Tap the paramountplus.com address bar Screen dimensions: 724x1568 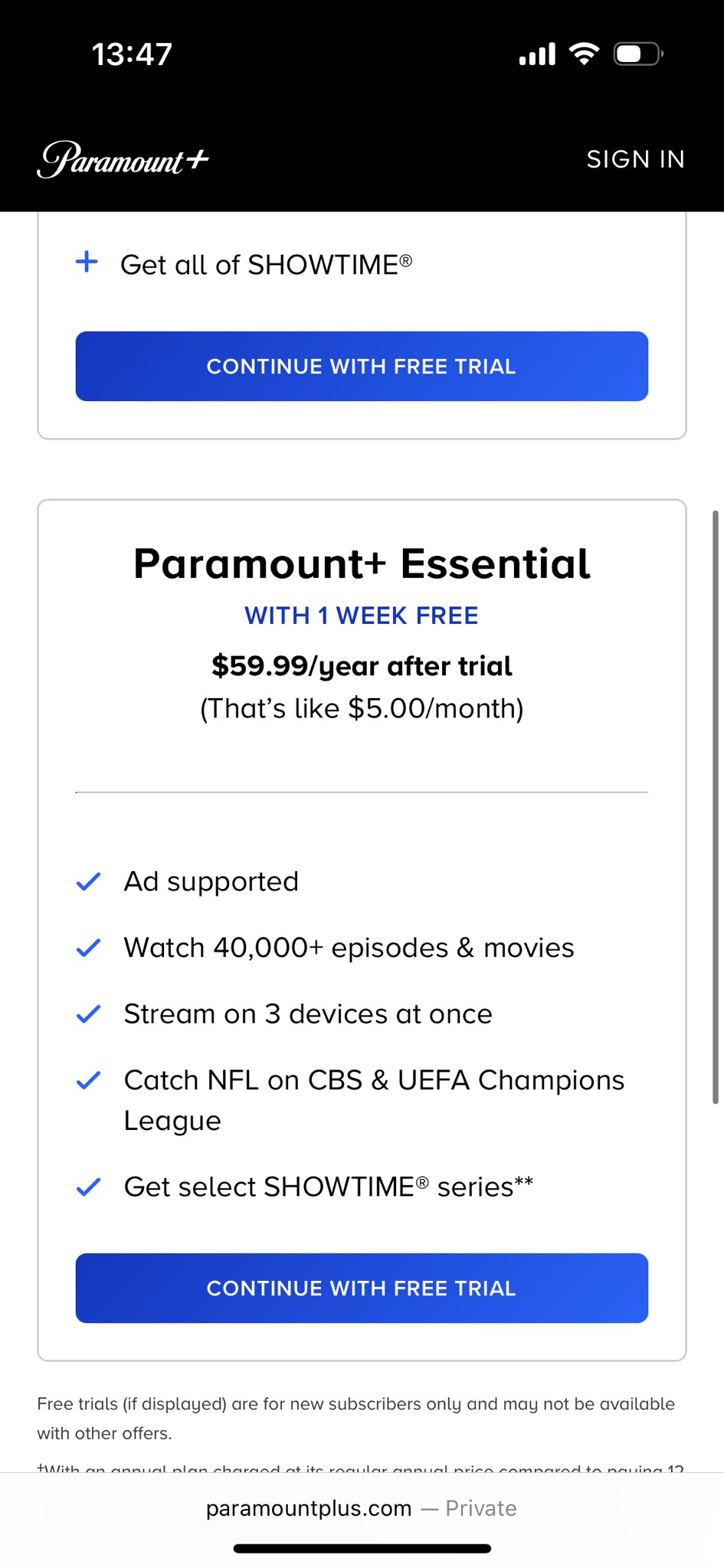[x=362, y=1508]
